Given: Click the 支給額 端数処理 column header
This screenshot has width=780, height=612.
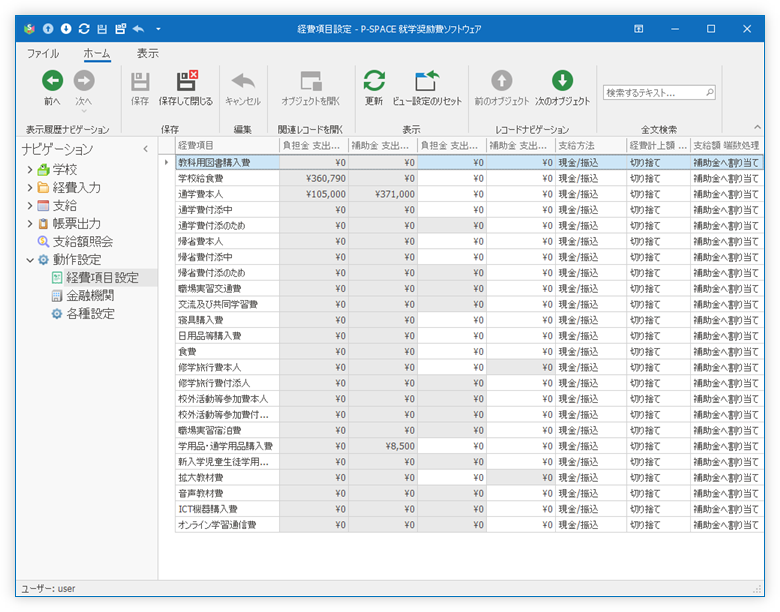Looking at the screenshot, I should [726, 145].
